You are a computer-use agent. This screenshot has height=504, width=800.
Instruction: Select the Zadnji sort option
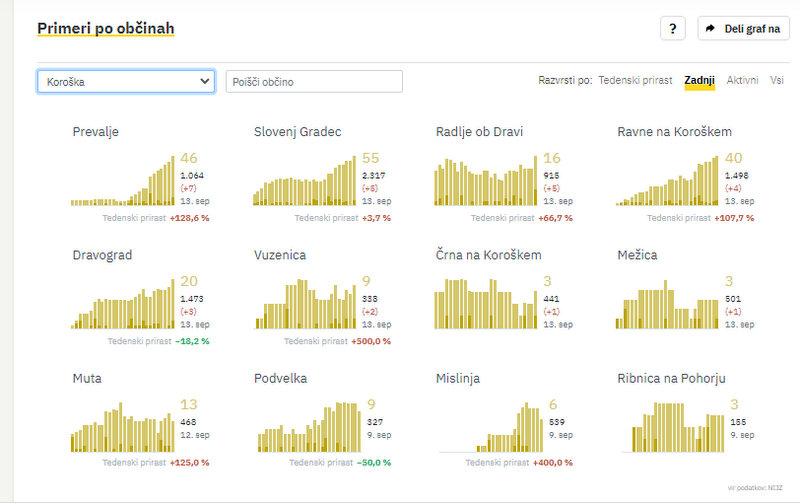[x=699, y=80]
